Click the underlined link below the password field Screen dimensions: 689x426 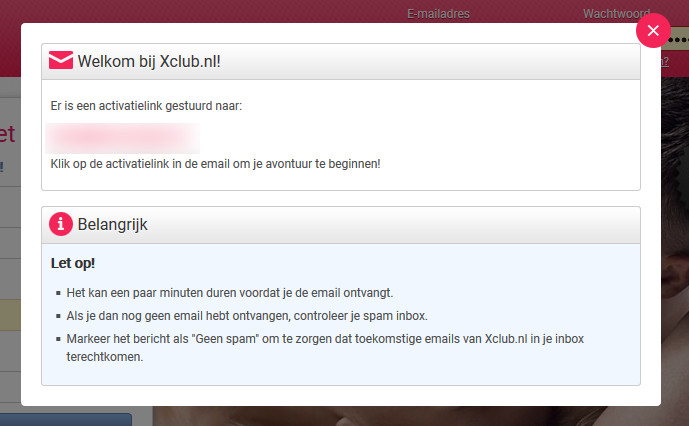click(665, 60)
